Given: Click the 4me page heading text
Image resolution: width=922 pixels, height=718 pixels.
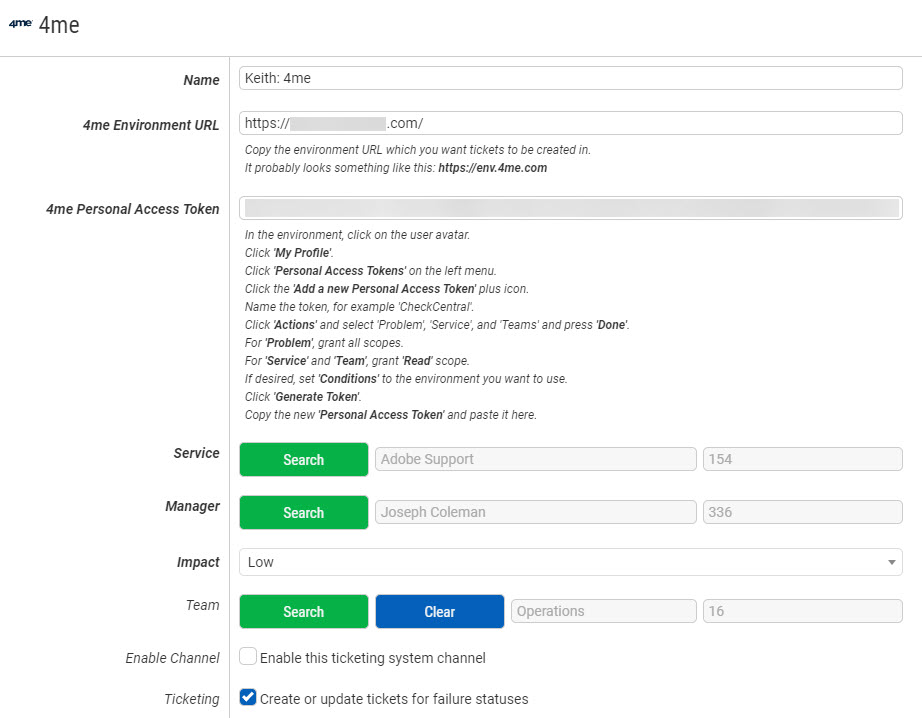Looking at the screenshot, I should coord(59,26).
